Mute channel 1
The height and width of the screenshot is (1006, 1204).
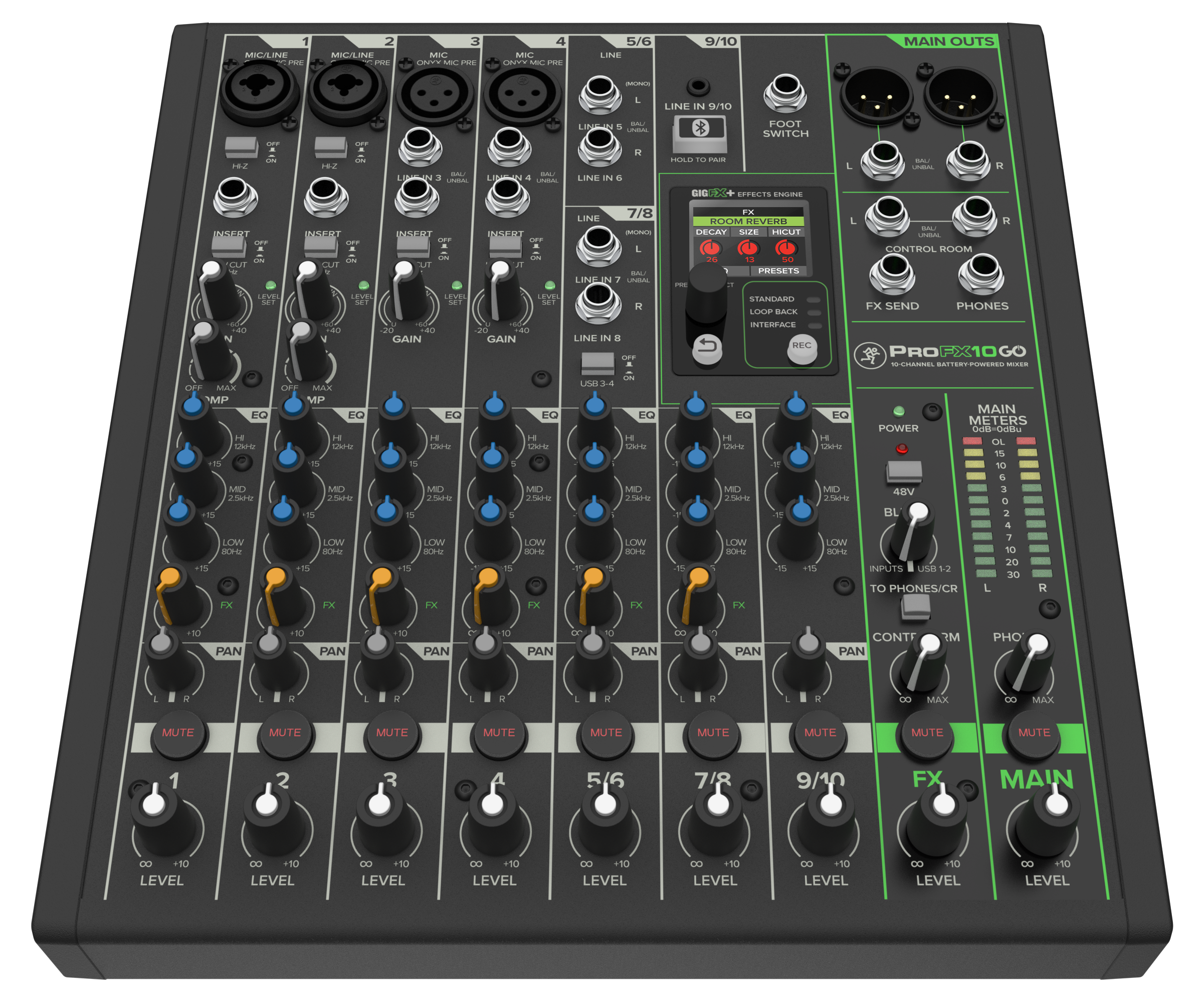[178, 733]
